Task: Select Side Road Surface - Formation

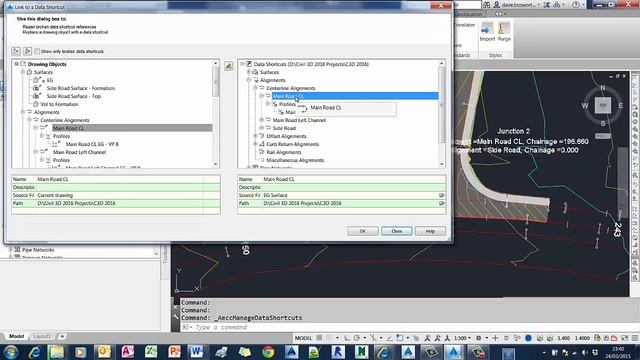Action: [x=81, y=88]
